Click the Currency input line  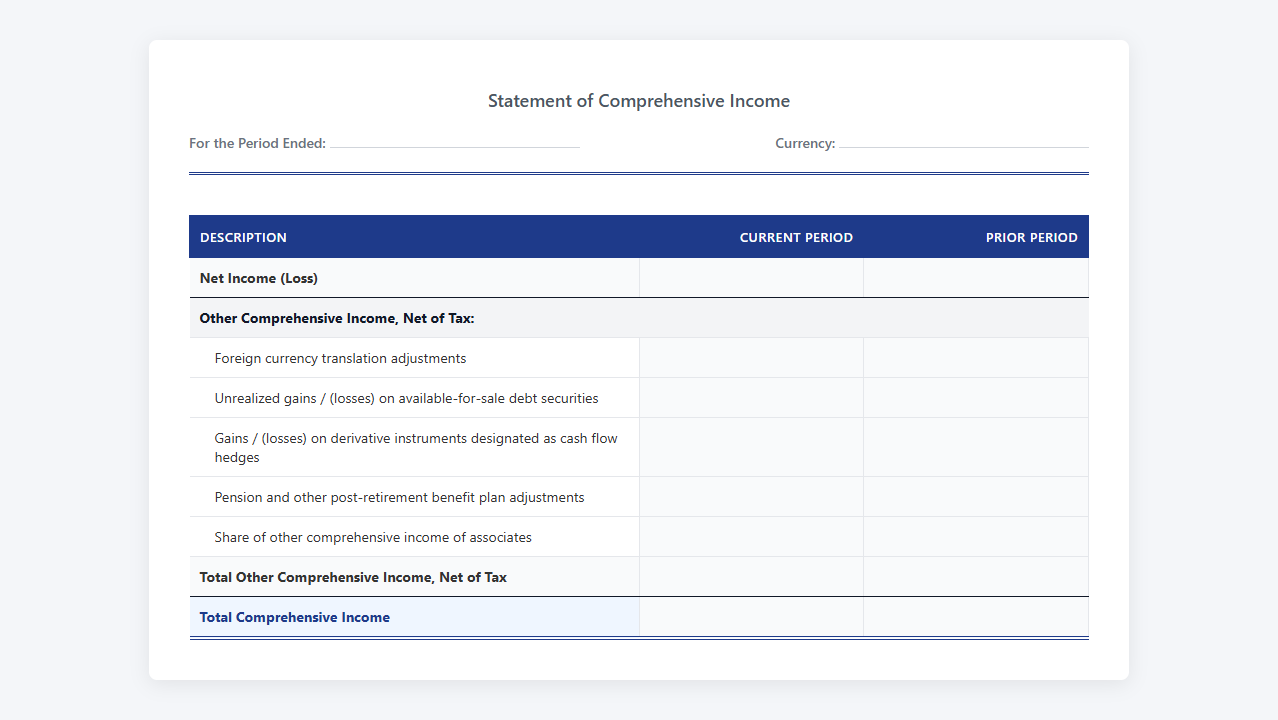[x=964, y=142]
